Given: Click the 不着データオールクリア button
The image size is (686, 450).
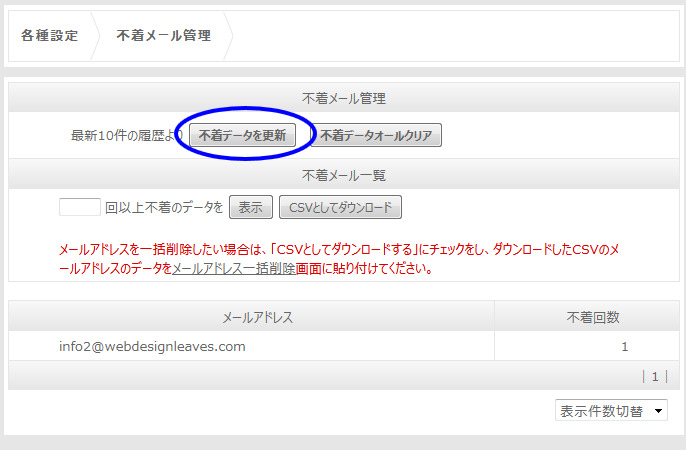Looking at the screenshot, I should (376, 135).
